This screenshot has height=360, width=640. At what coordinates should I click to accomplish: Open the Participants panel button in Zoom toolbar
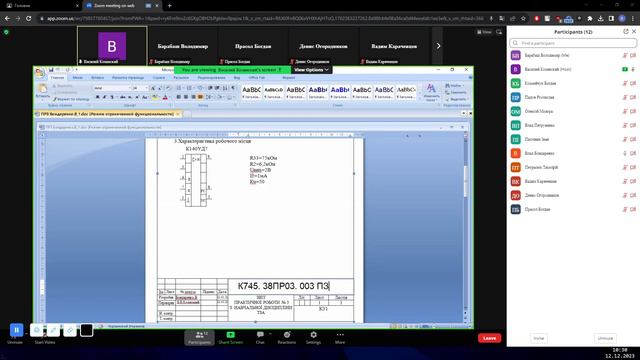[x=199, y=338]
